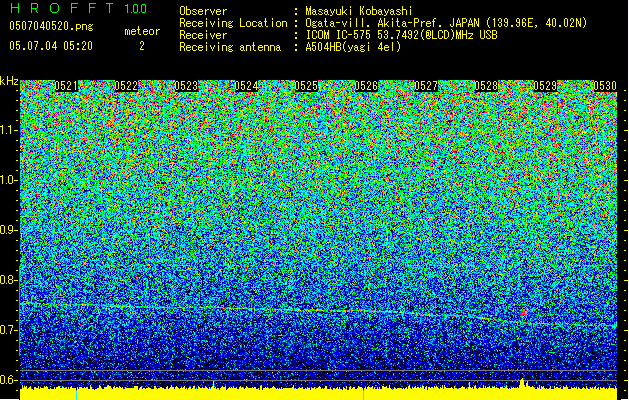
Task: Click the 0528 time marker
Action: pyautogui.click(x=486, y=86)
